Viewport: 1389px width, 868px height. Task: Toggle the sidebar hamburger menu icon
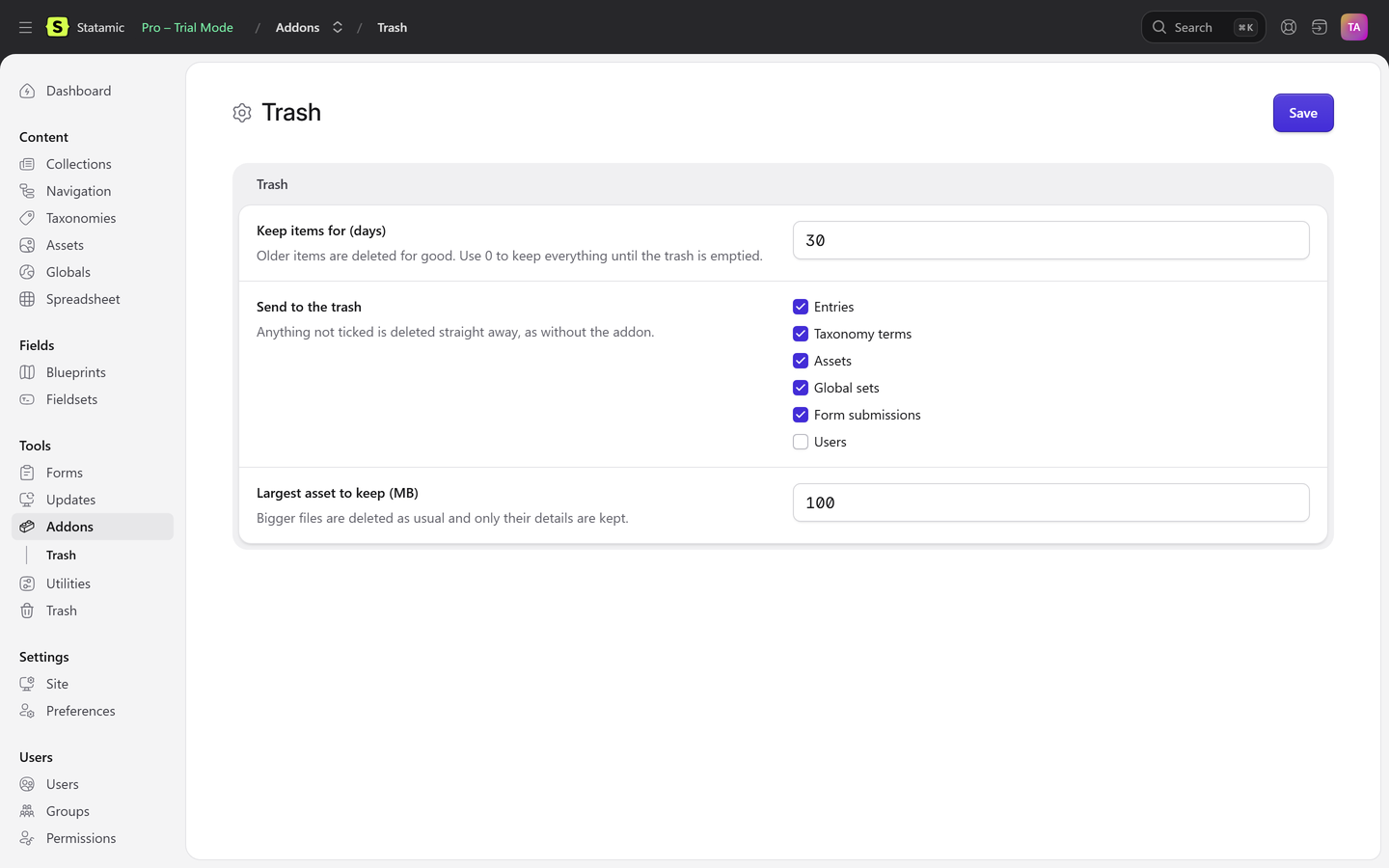(x=26, y=27)
